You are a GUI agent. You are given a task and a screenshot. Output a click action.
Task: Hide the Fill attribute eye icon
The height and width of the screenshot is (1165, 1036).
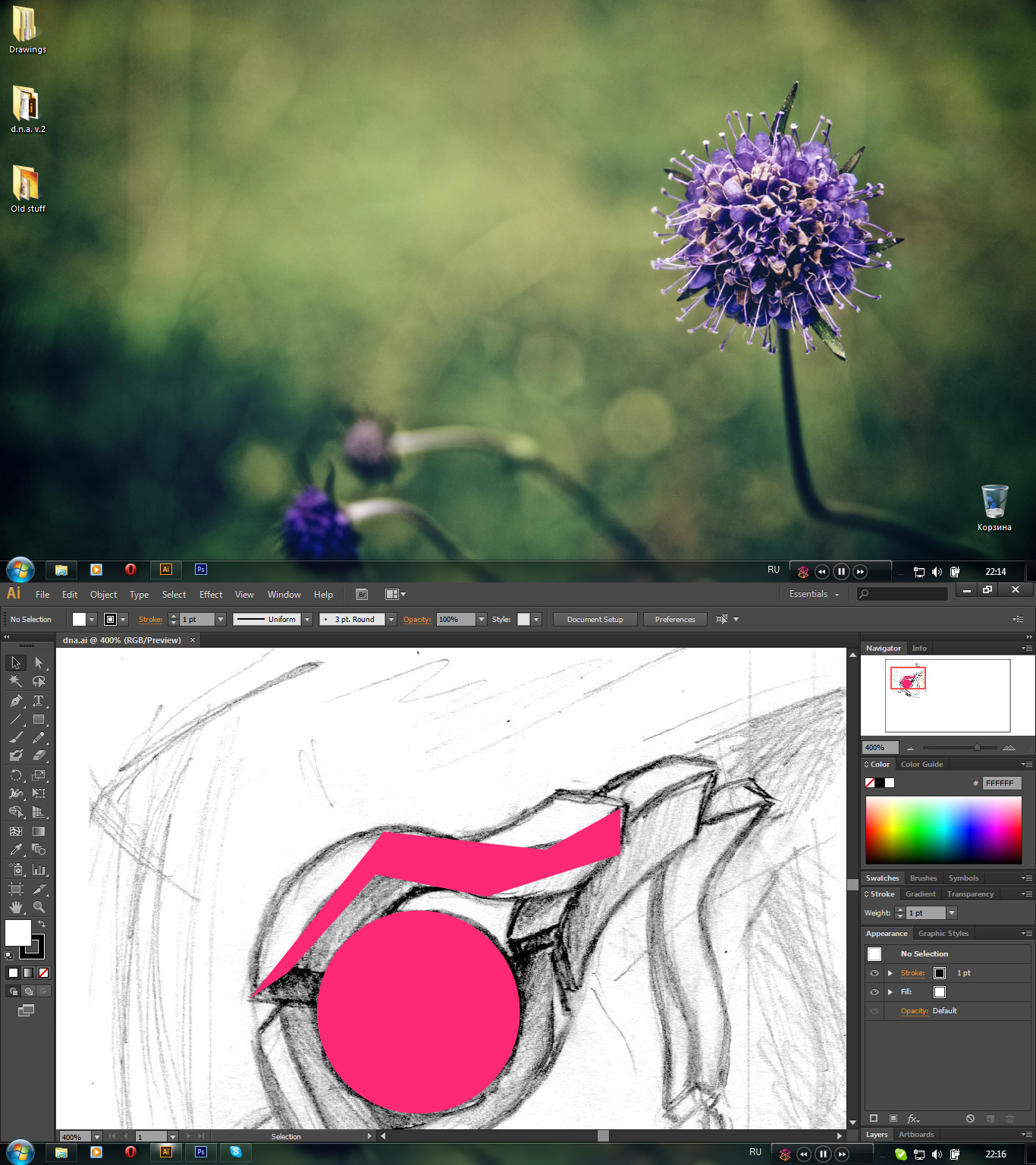click(x=874, y=992)
